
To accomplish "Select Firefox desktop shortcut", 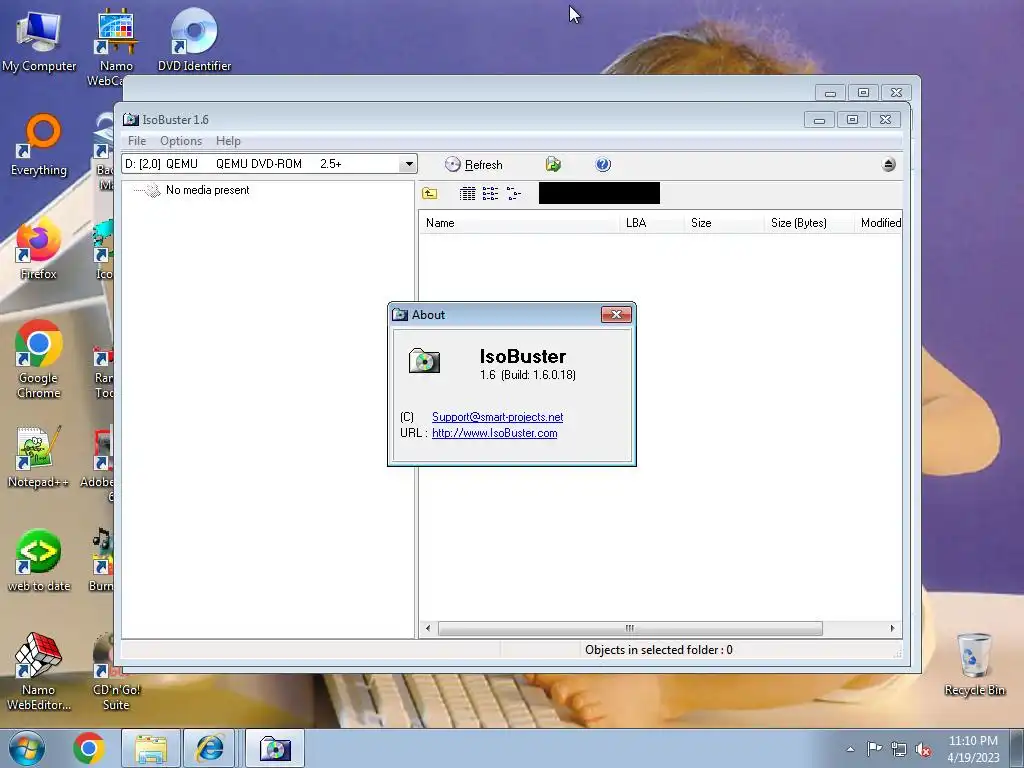I will [x=39, y=250].
